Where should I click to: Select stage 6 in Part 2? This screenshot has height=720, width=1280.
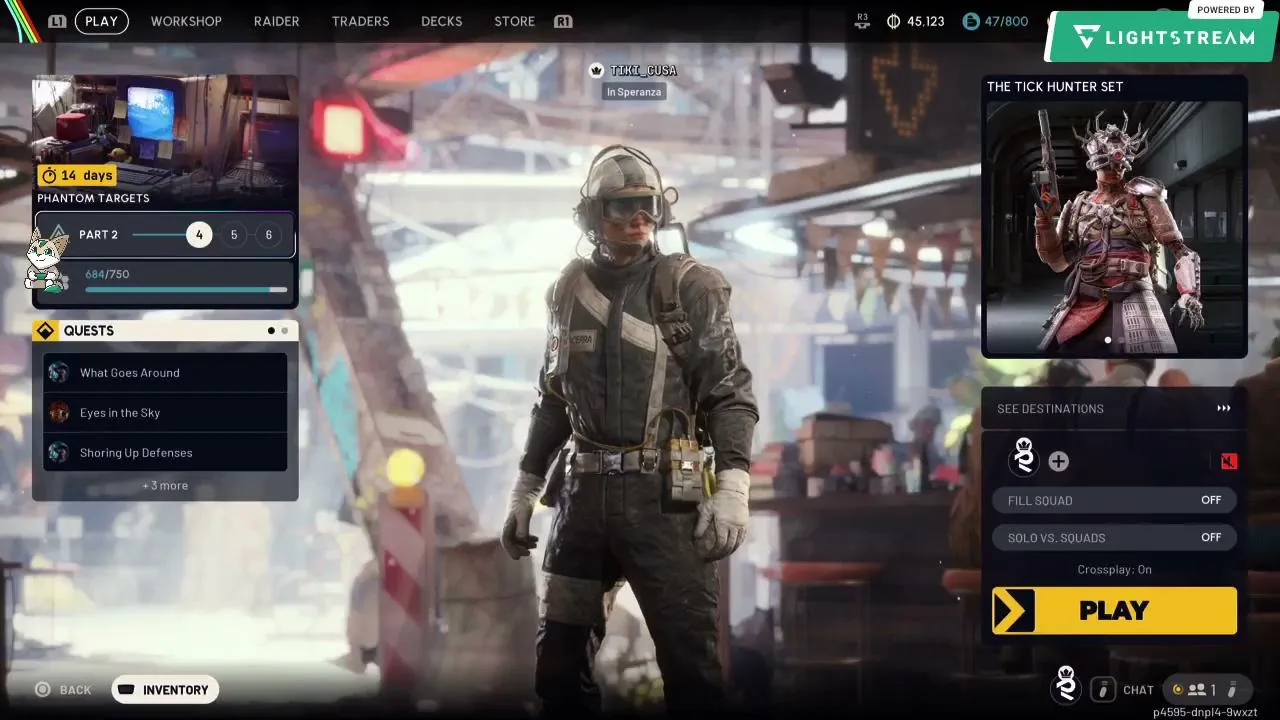tap(268, 235)
